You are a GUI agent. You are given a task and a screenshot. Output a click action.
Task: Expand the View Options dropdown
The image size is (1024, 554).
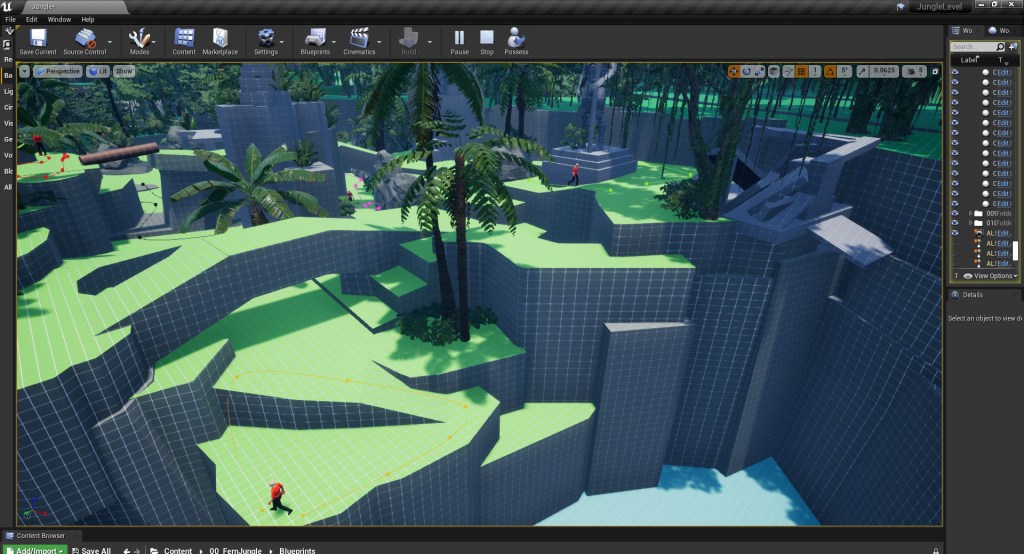point(996,275)
